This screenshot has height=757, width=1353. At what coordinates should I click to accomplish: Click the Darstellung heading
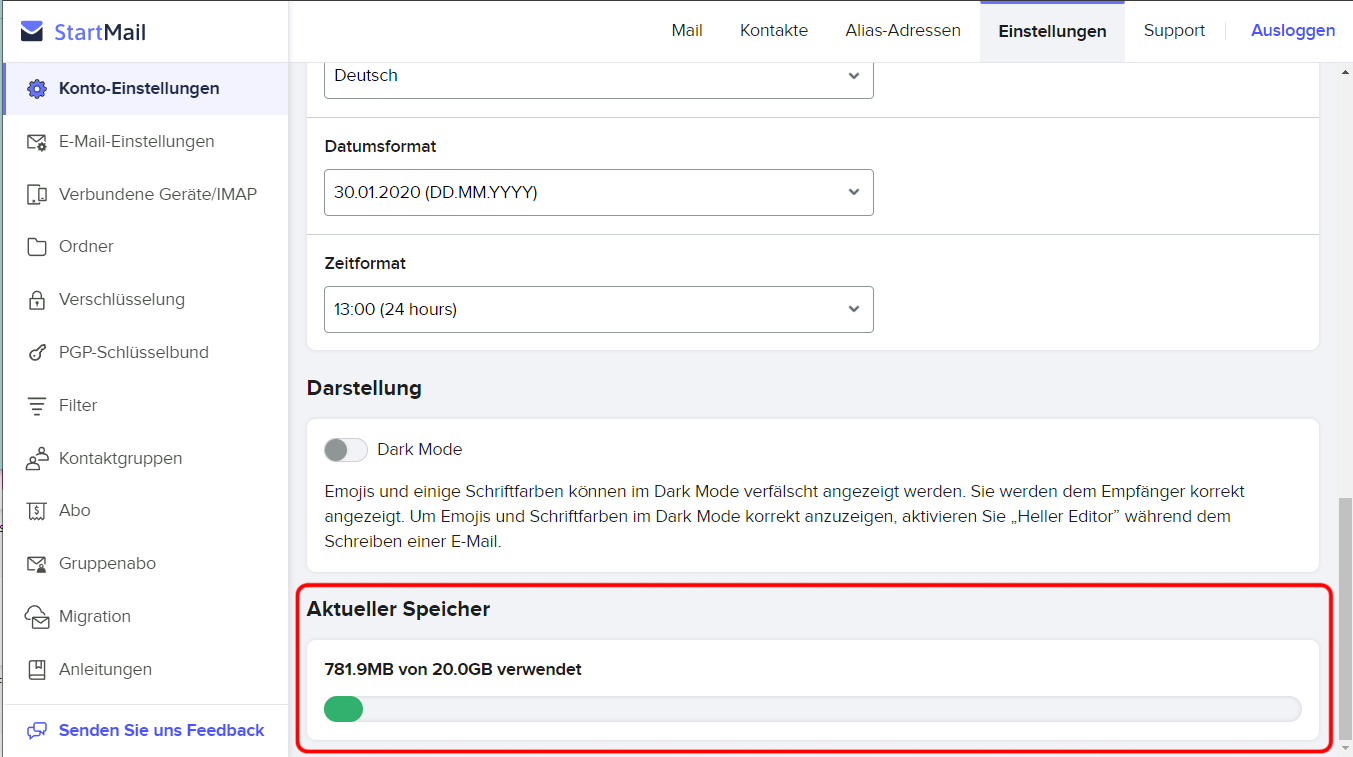coord(364,388)
